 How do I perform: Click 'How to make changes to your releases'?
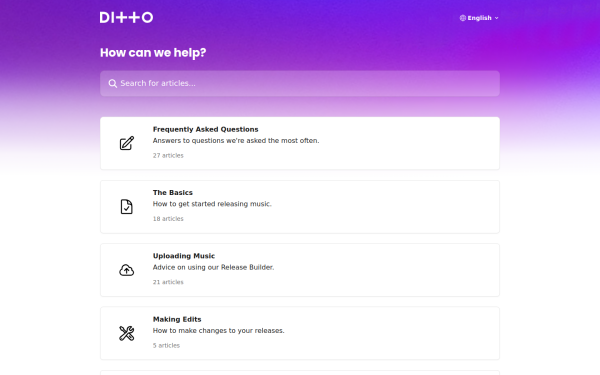218,331
